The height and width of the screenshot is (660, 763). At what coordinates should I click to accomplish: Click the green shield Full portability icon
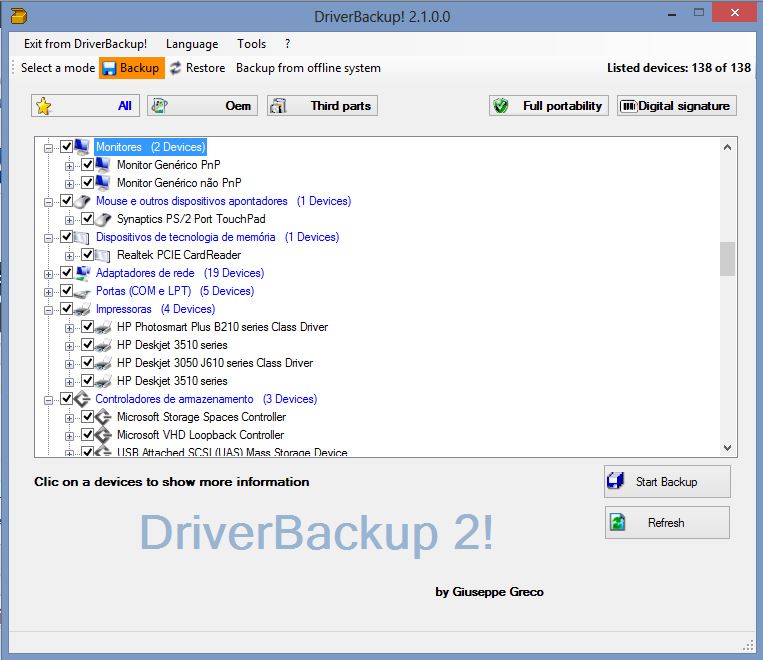coord(500,106)
